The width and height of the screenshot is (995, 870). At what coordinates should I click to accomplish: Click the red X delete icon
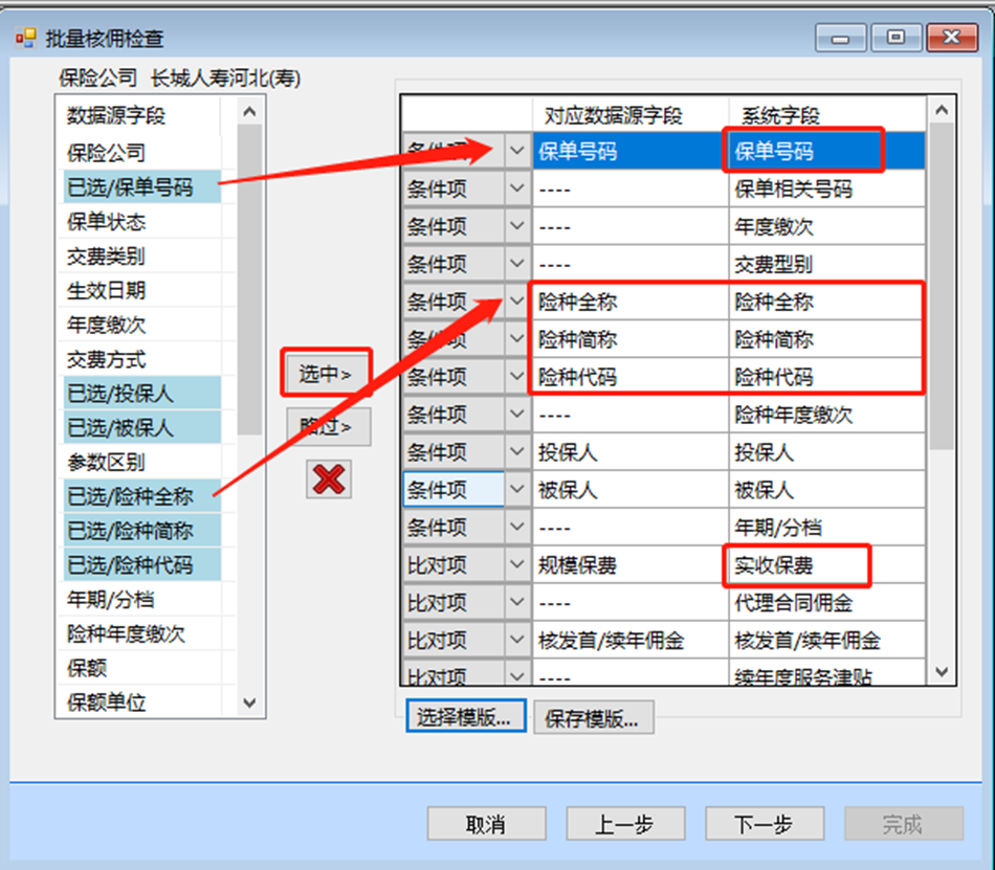tap(328, 479)
